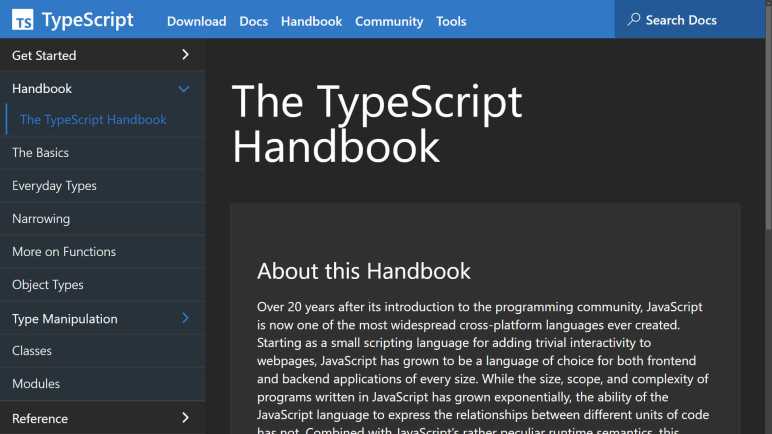
Task: Open The Basics page
Action: click(x=40, y=153)
